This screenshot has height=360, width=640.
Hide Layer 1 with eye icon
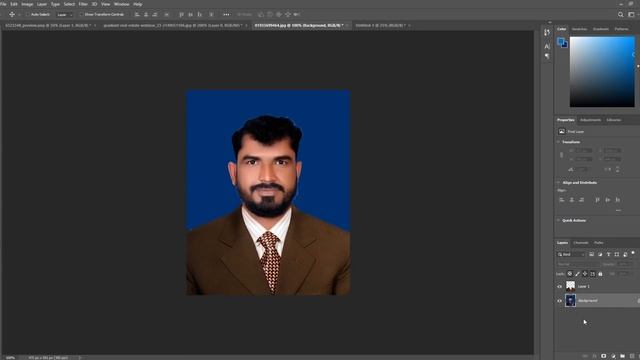point(560,287)
